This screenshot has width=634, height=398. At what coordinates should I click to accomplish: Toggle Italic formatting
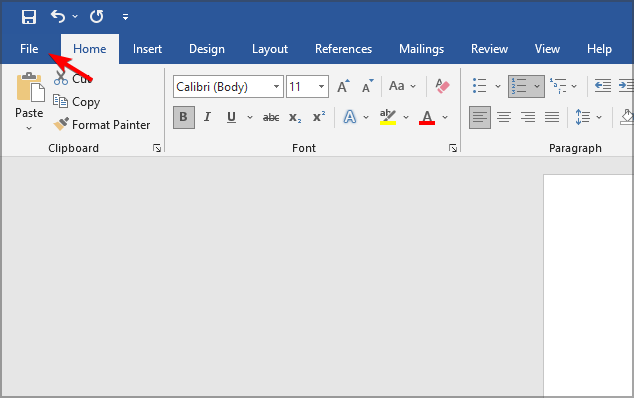207,117
